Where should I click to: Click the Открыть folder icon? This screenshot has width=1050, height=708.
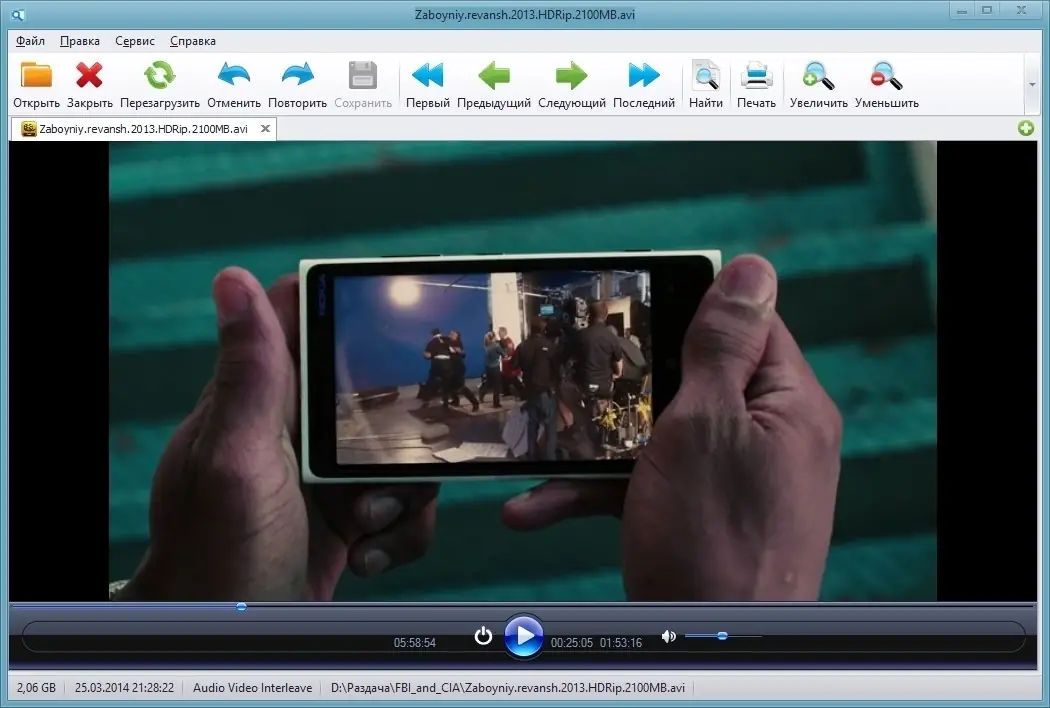(36, 75)
